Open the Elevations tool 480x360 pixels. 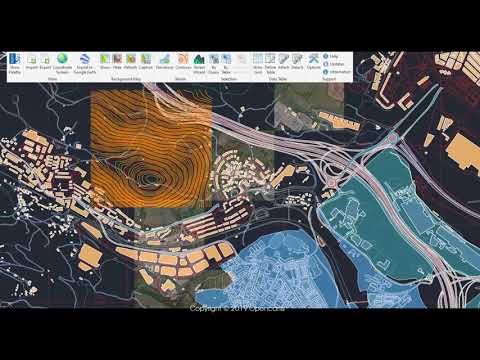(165, 62)
